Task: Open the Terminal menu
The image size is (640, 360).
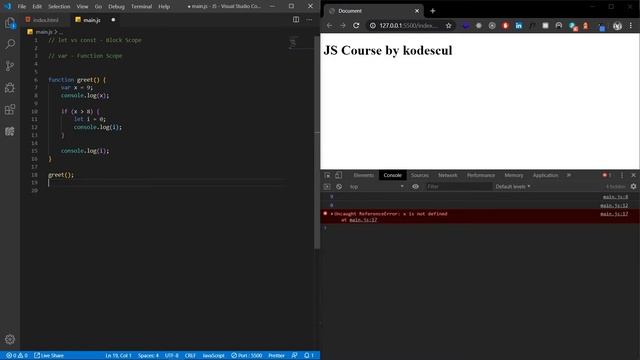Action: [x=142, y=7]
